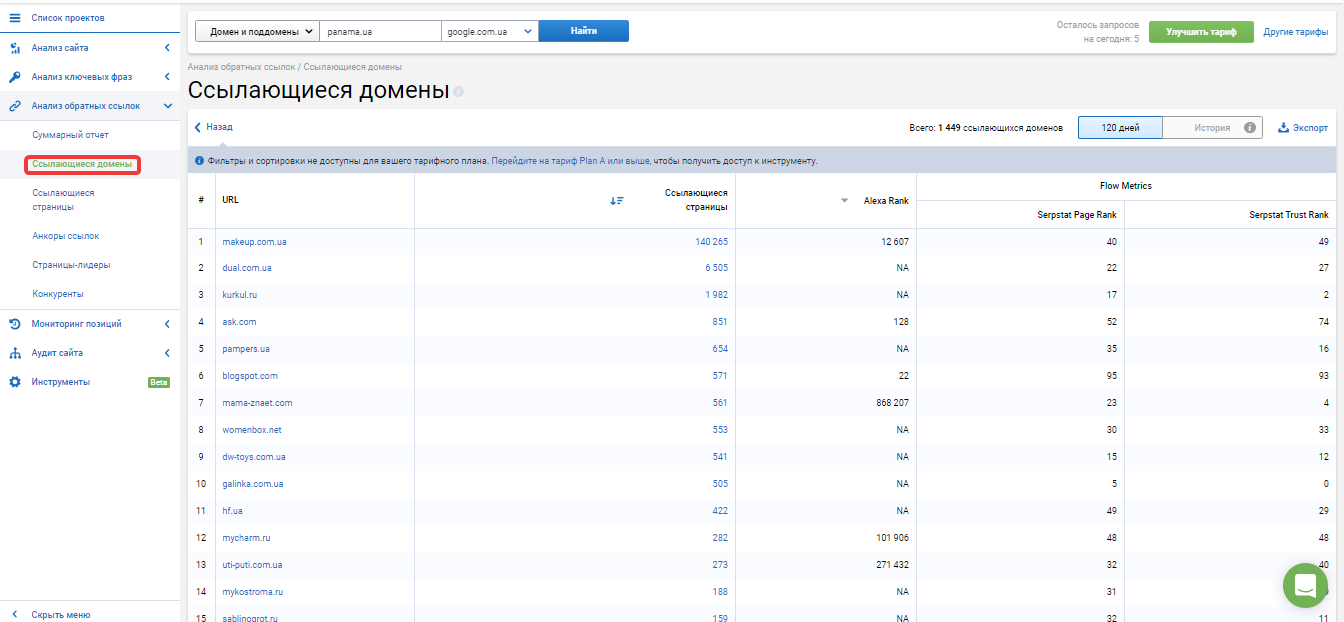
Task: Click the Аудит сайта sitemap icon
Action: coord(15,353)
